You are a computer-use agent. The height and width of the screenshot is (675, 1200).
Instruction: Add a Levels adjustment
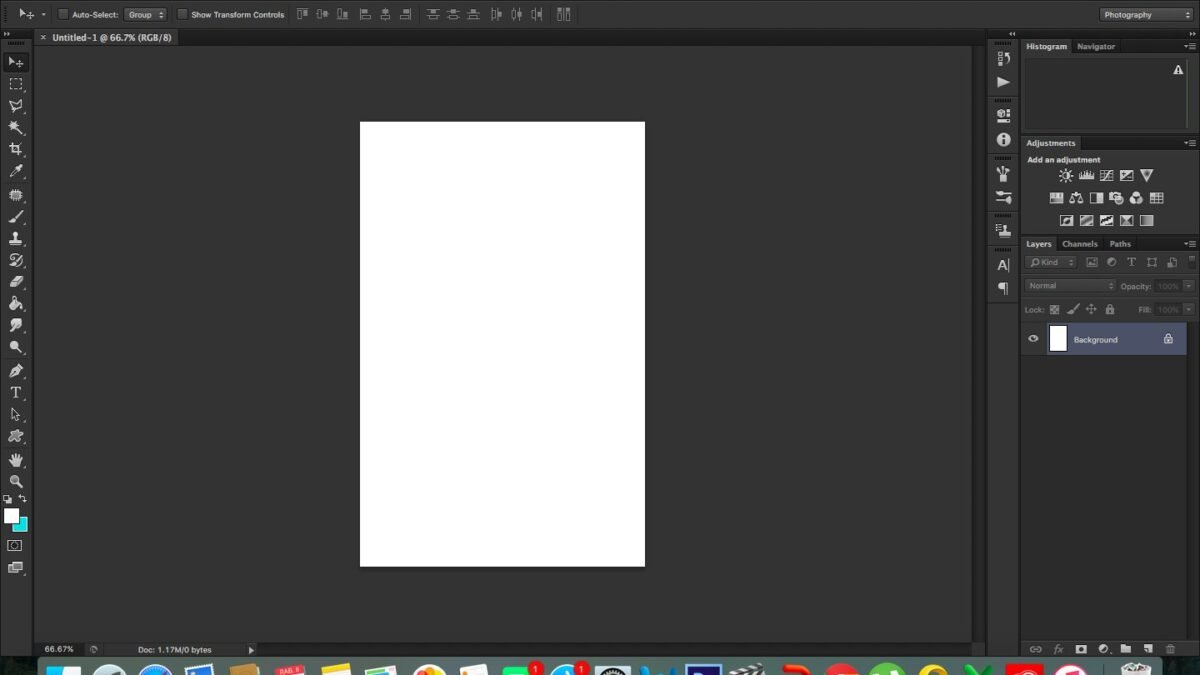click(1086, 175)
